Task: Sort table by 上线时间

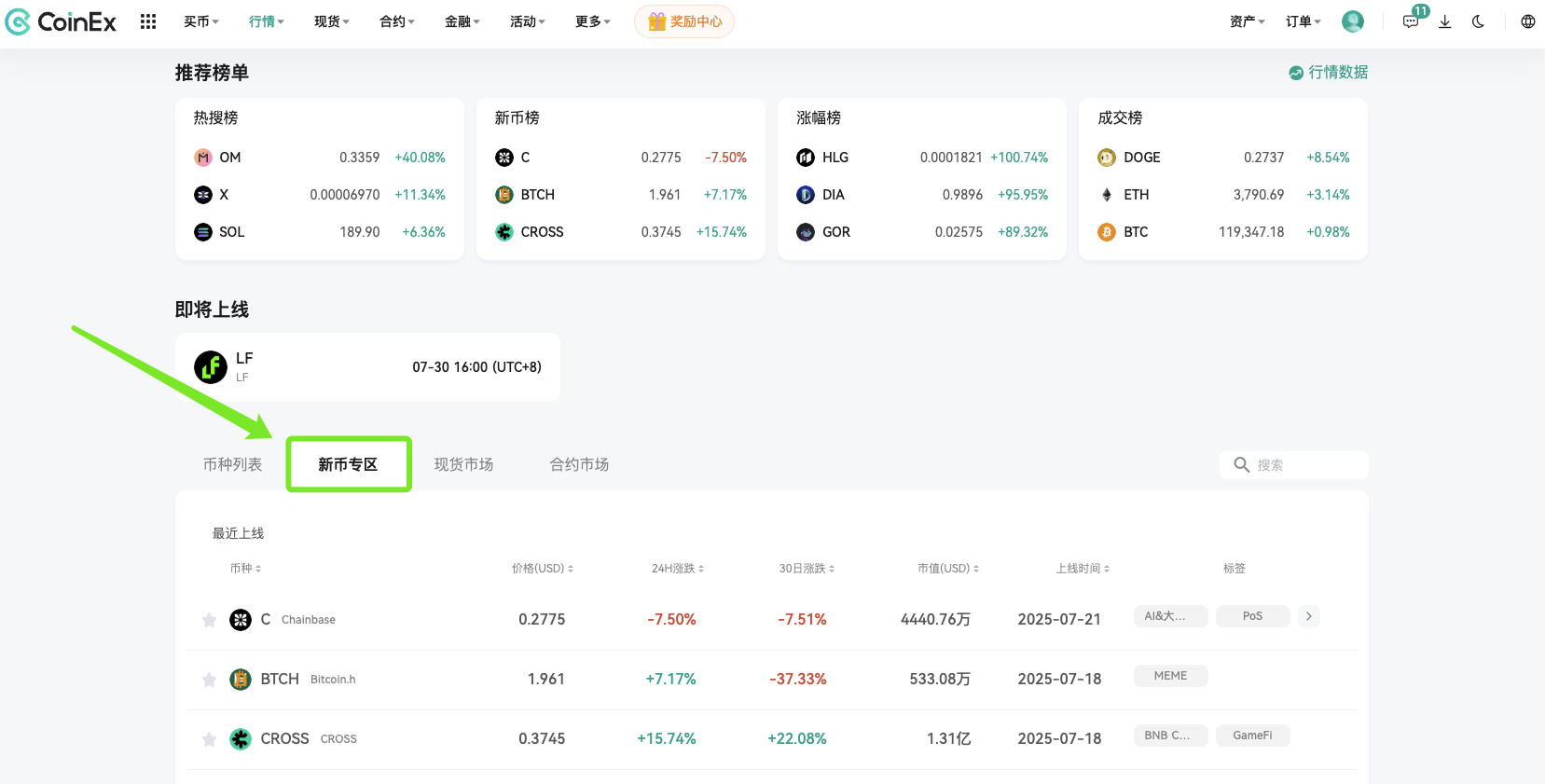Action: 1083,569
